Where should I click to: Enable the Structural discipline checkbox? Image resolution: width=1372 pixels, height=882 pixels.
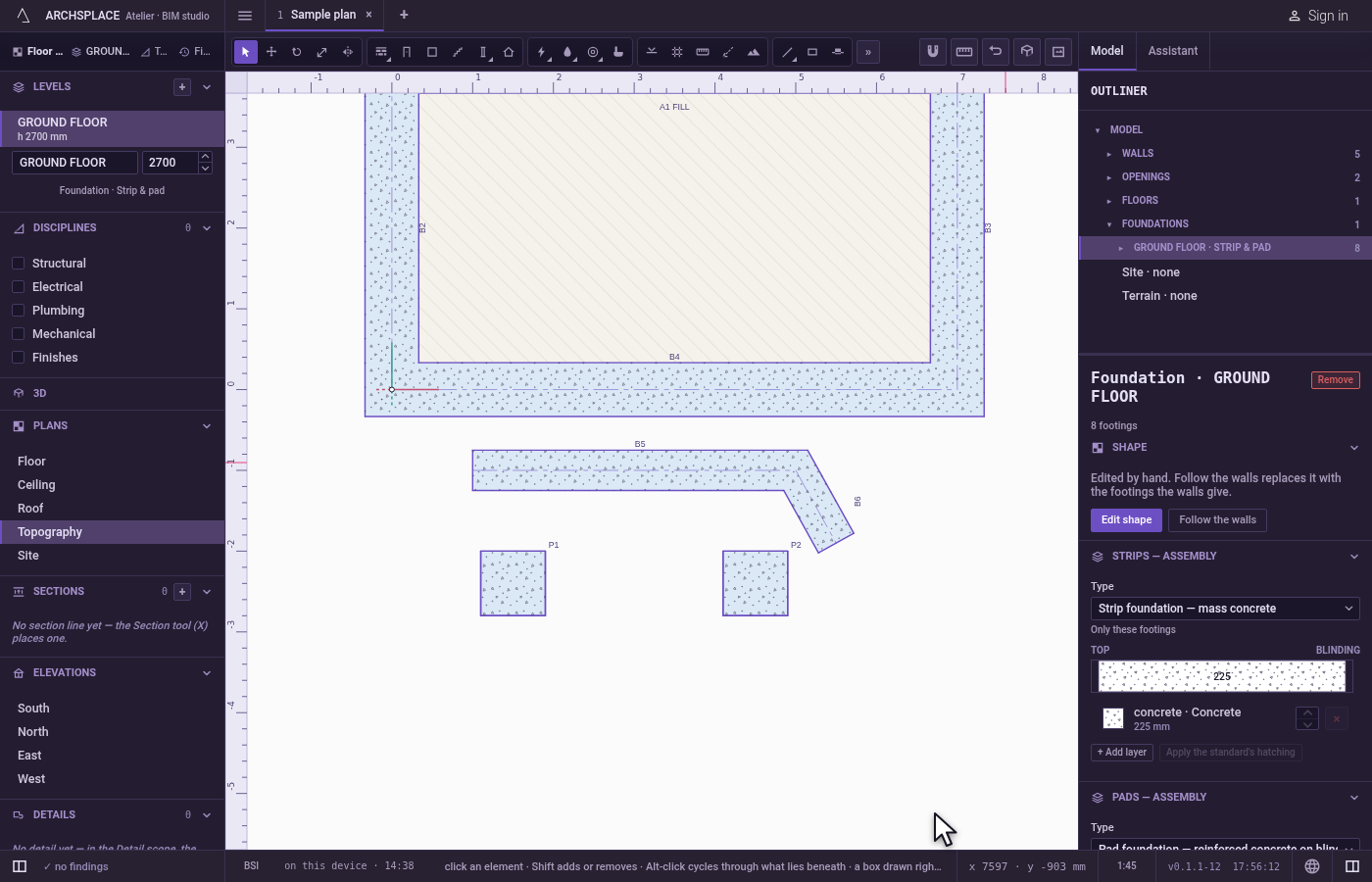pos(18,264)
